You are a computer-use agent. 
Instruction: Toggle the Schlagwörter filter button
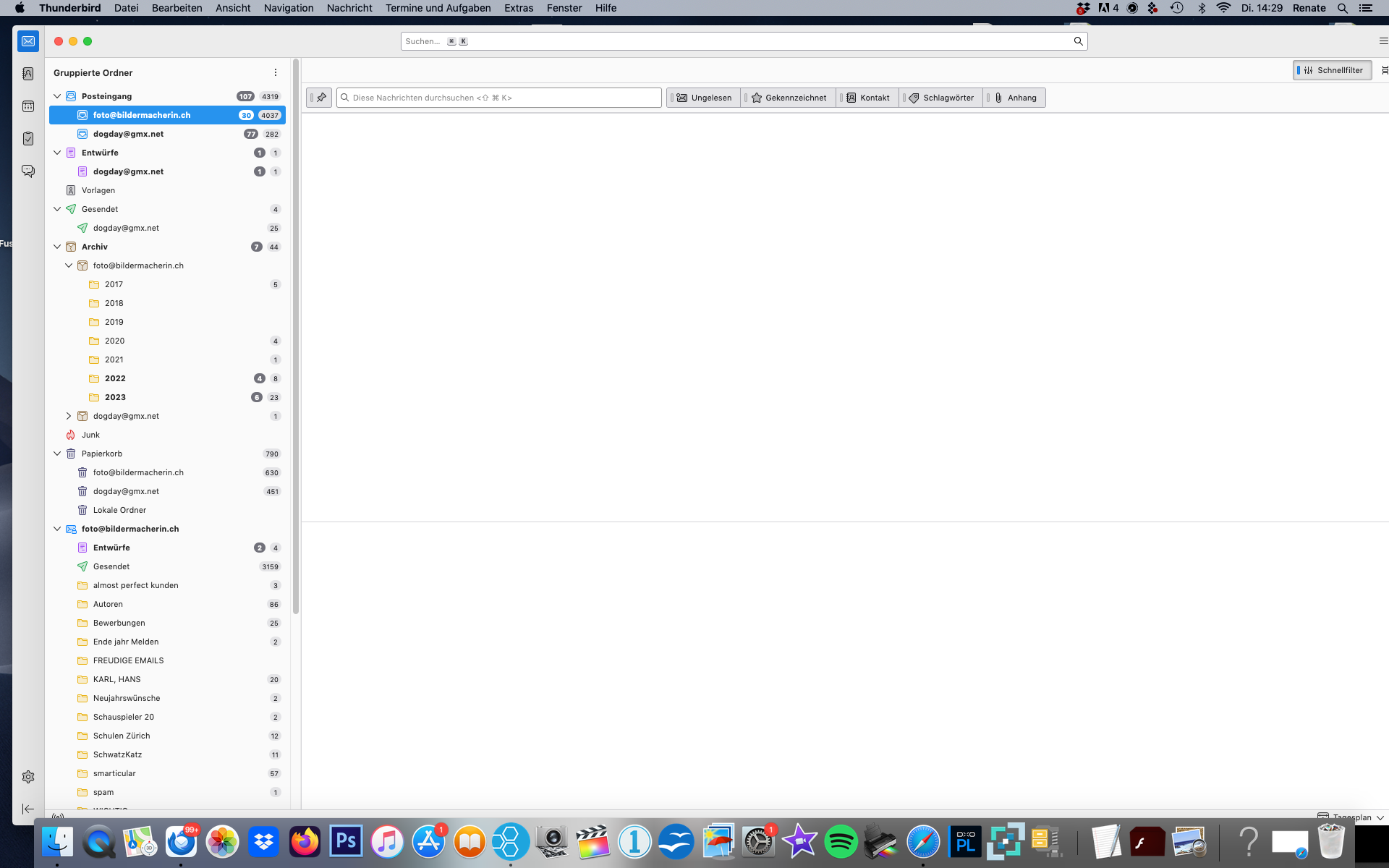coord(941,98)
